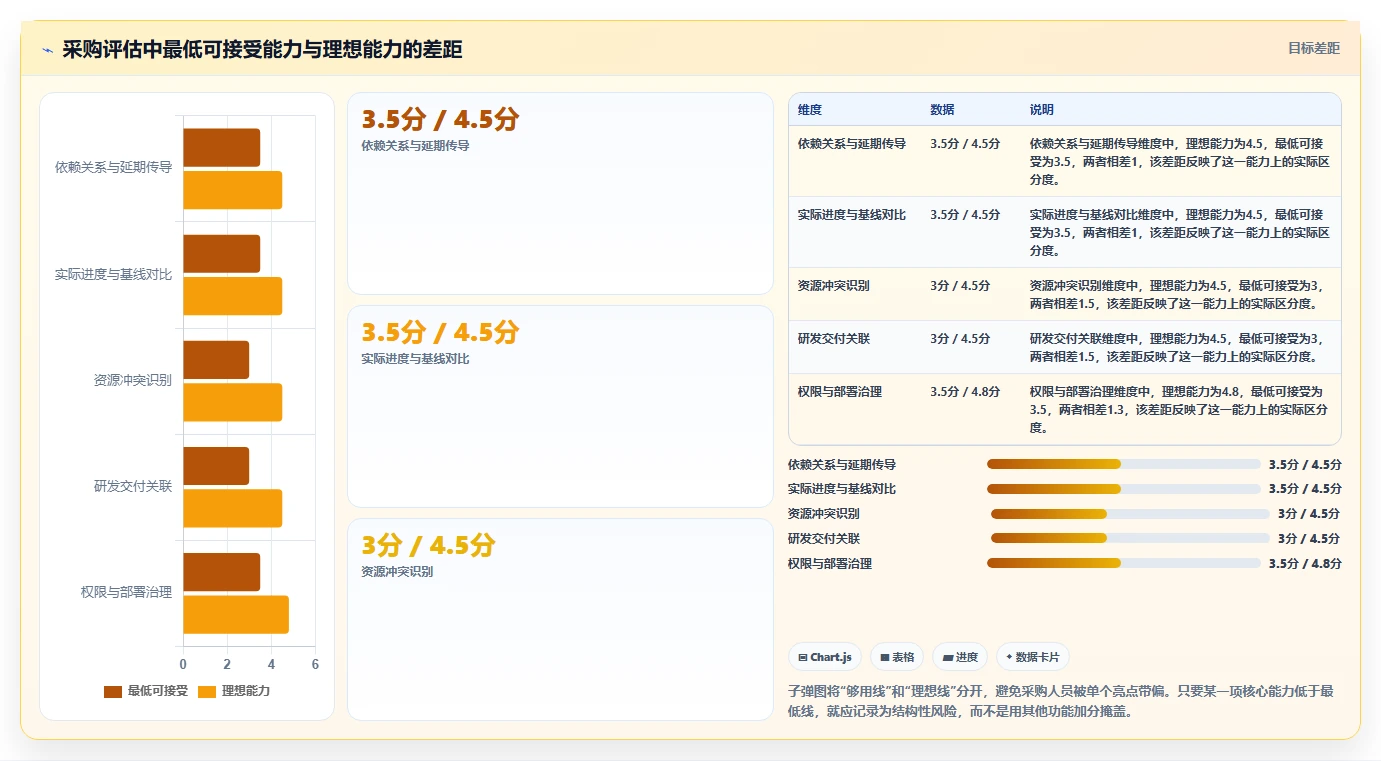Click the 目标差距 badge in the header
The width and height of the screenshot is (1381, 761).
[x=1313, y=48]
